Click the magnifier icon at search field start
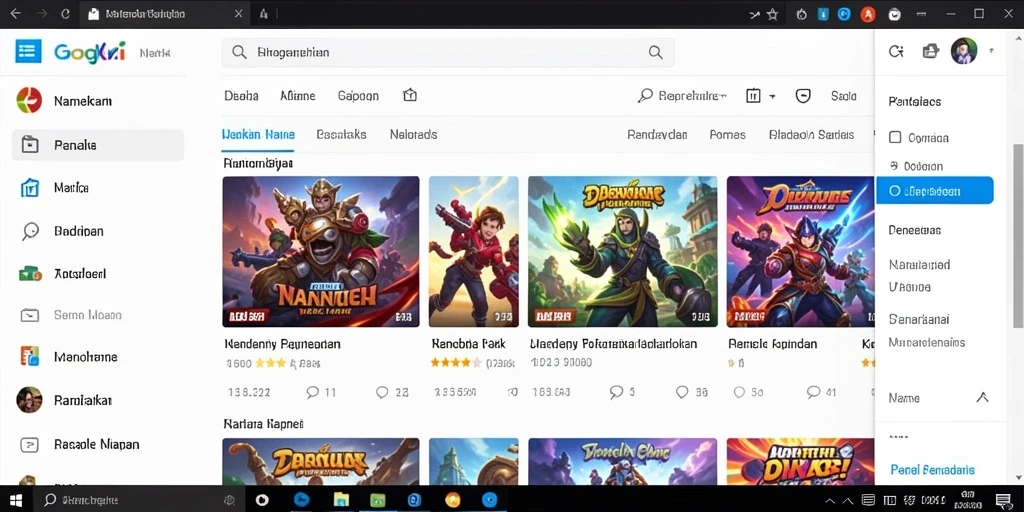This screenshot has width=1024, height=512. [x=240, y=52]
